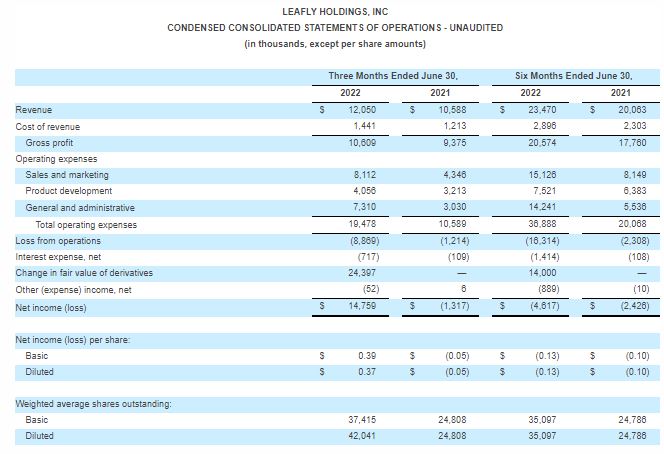Select the Diluted shares value 42,041
Viewport: 664px width, 454px height.
363,436
